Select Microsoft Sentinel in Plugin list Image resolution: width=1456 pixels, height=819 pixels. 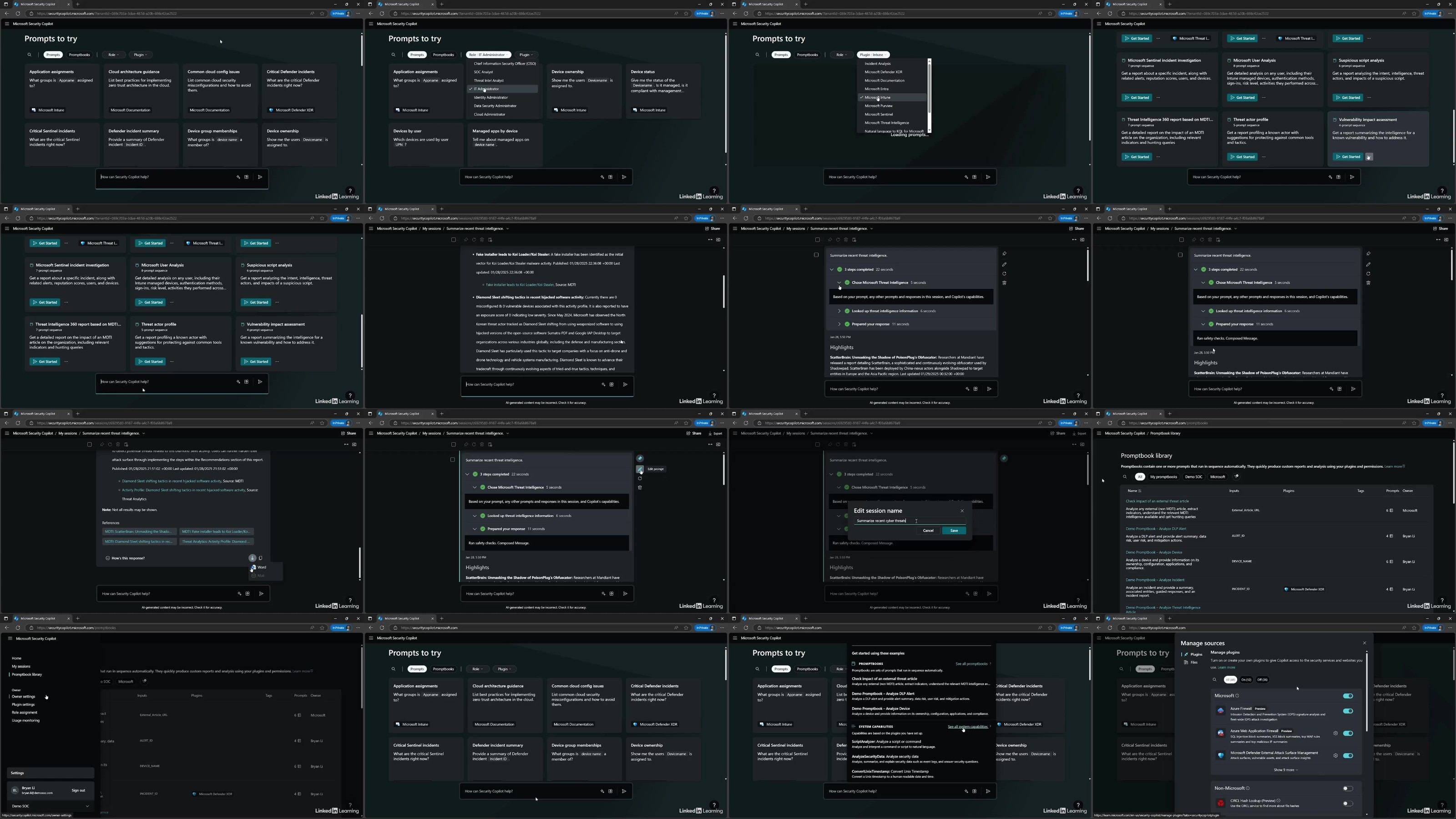click(878, 114)
